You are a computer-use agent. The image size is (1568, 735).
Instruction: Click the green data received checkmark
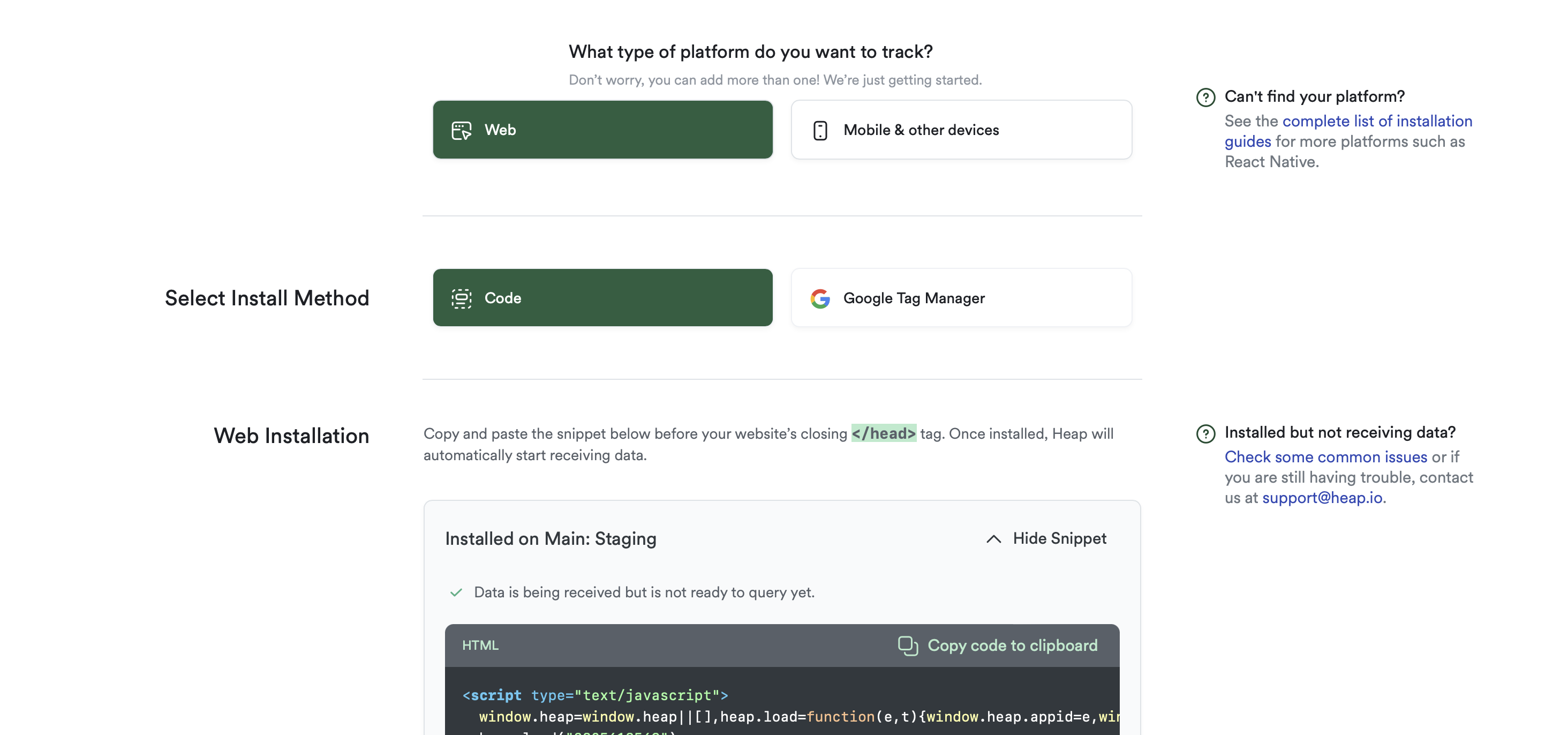coord(456,592)
